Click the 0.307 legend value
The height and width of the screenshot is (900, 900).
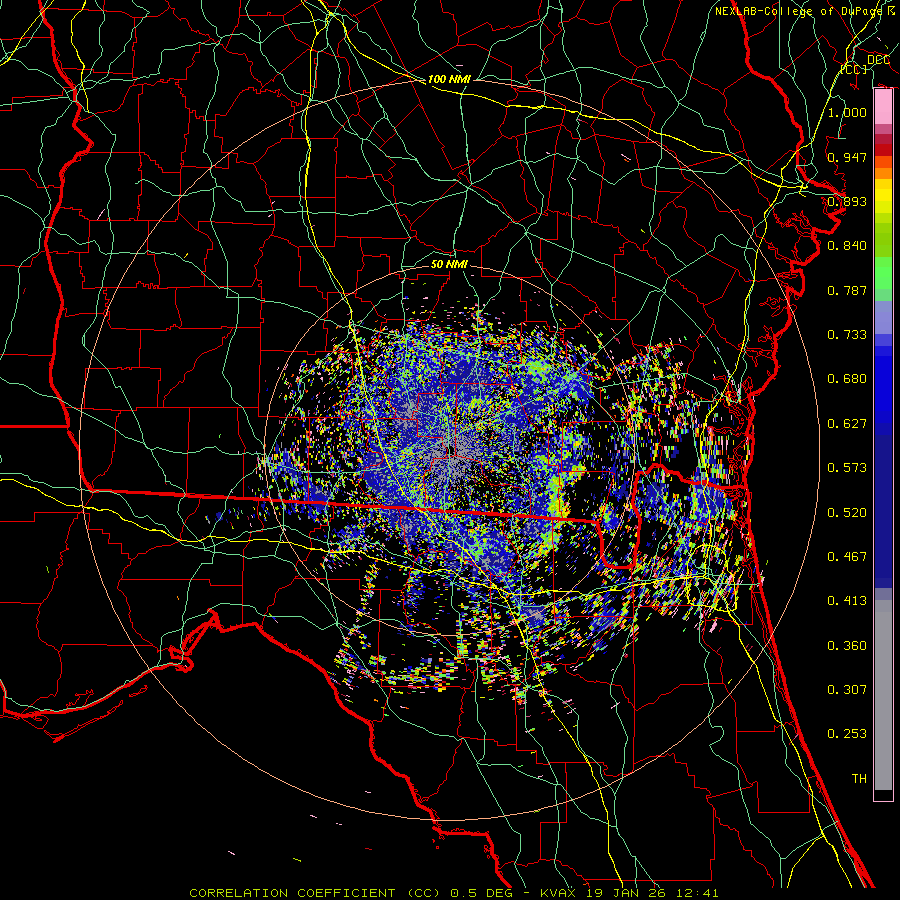click(847, 690)
